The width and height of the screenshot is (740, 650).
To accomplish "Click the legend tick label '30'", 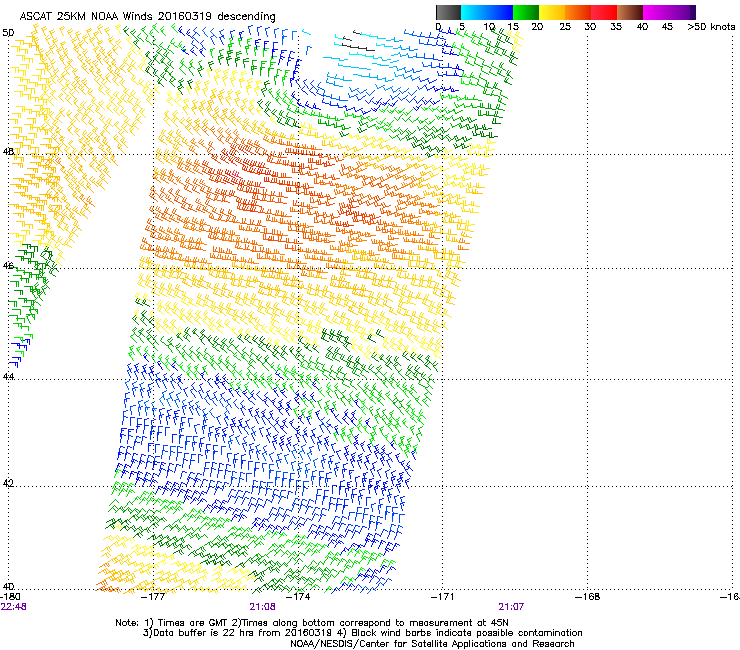I will click(x=590, y=27).
